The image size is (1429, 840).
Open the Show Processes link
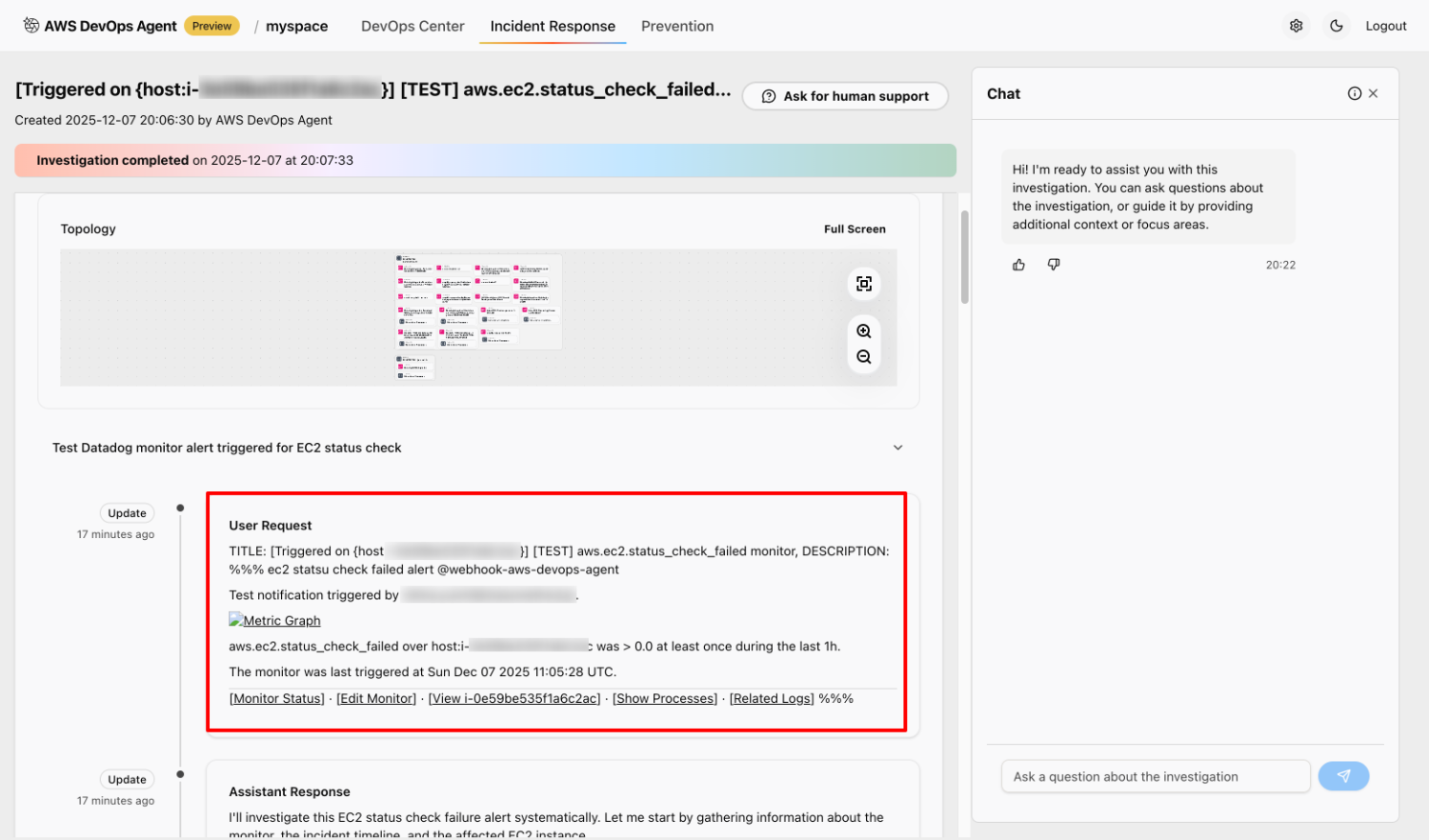tap(665, 698)
